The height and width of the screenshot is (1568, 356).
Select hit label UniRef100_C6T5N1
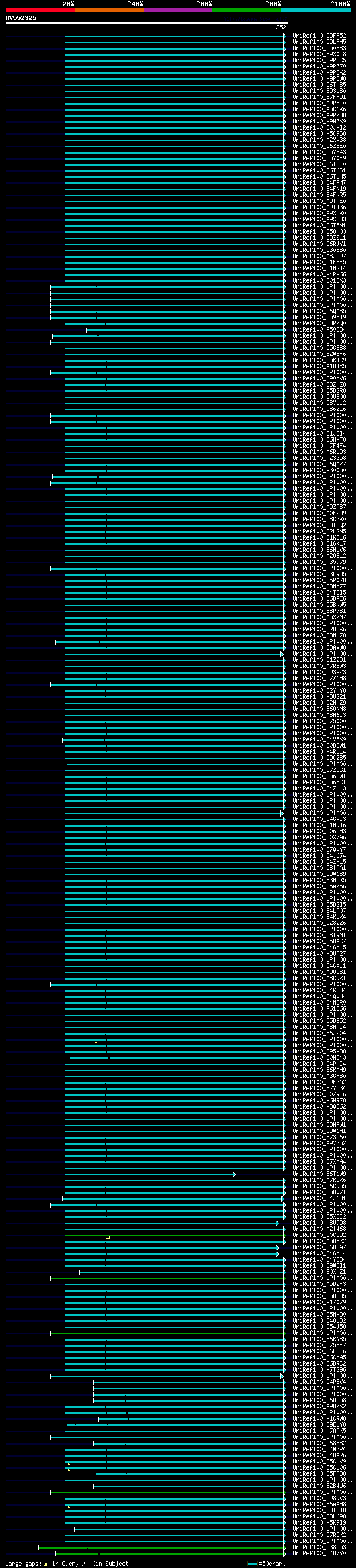point(319,225)
